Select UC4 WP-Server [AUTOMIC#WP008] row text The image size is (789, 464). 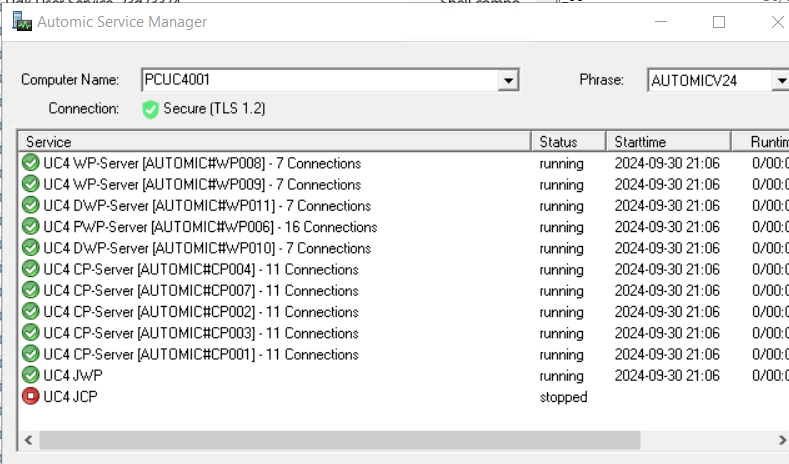click(x=202, y=163)
